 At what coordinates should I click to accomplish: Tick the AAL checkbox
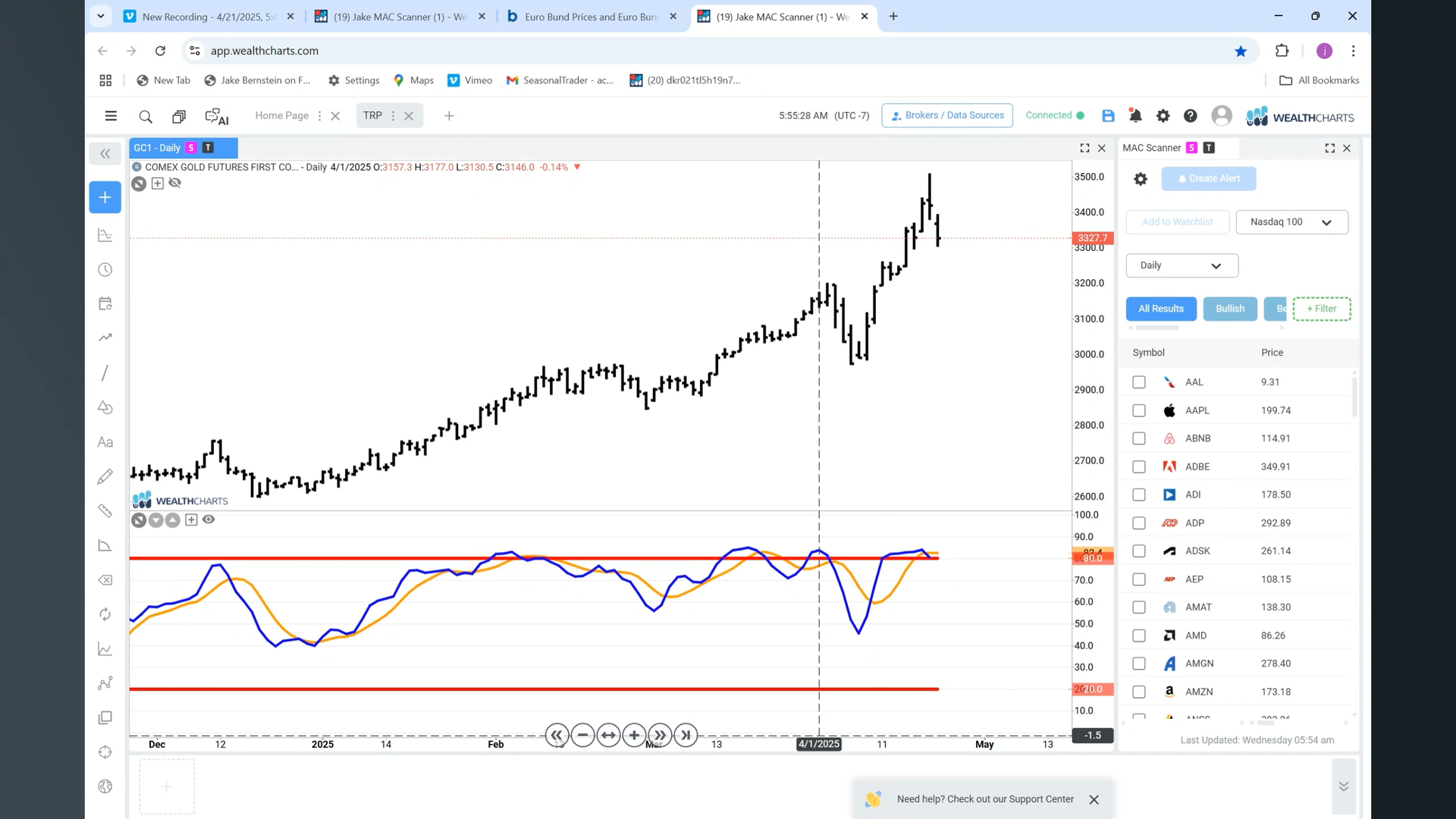pos(1139,382)
